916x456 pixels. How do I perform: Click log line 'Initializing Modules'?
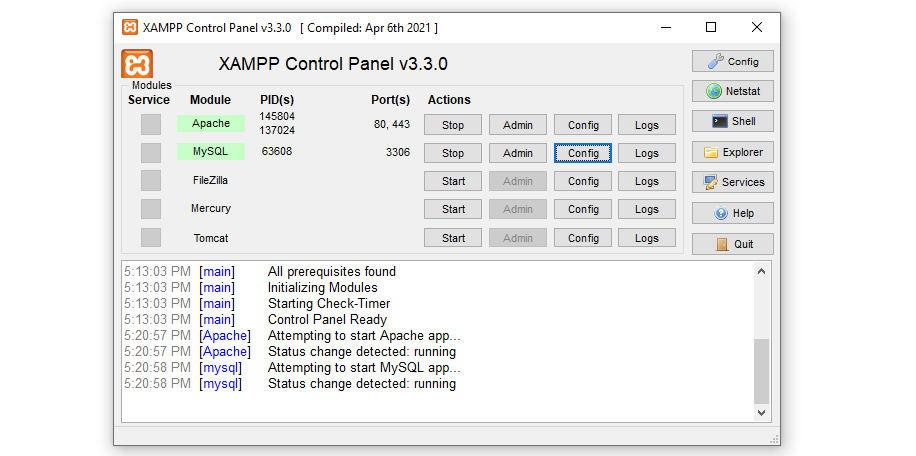pos(322,288)
